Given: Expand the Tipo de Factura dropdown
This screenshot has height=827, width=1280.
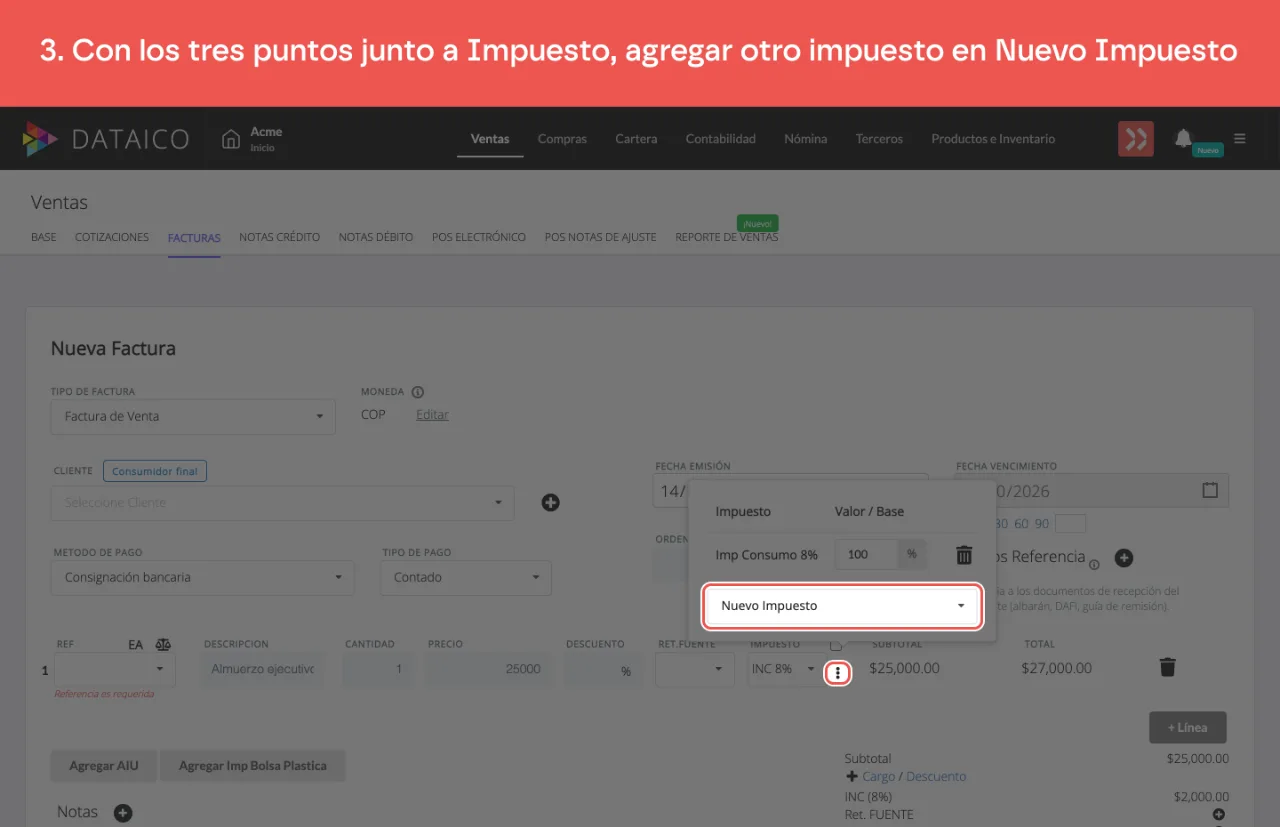Looking at the screenshot, I should [193, 416].
